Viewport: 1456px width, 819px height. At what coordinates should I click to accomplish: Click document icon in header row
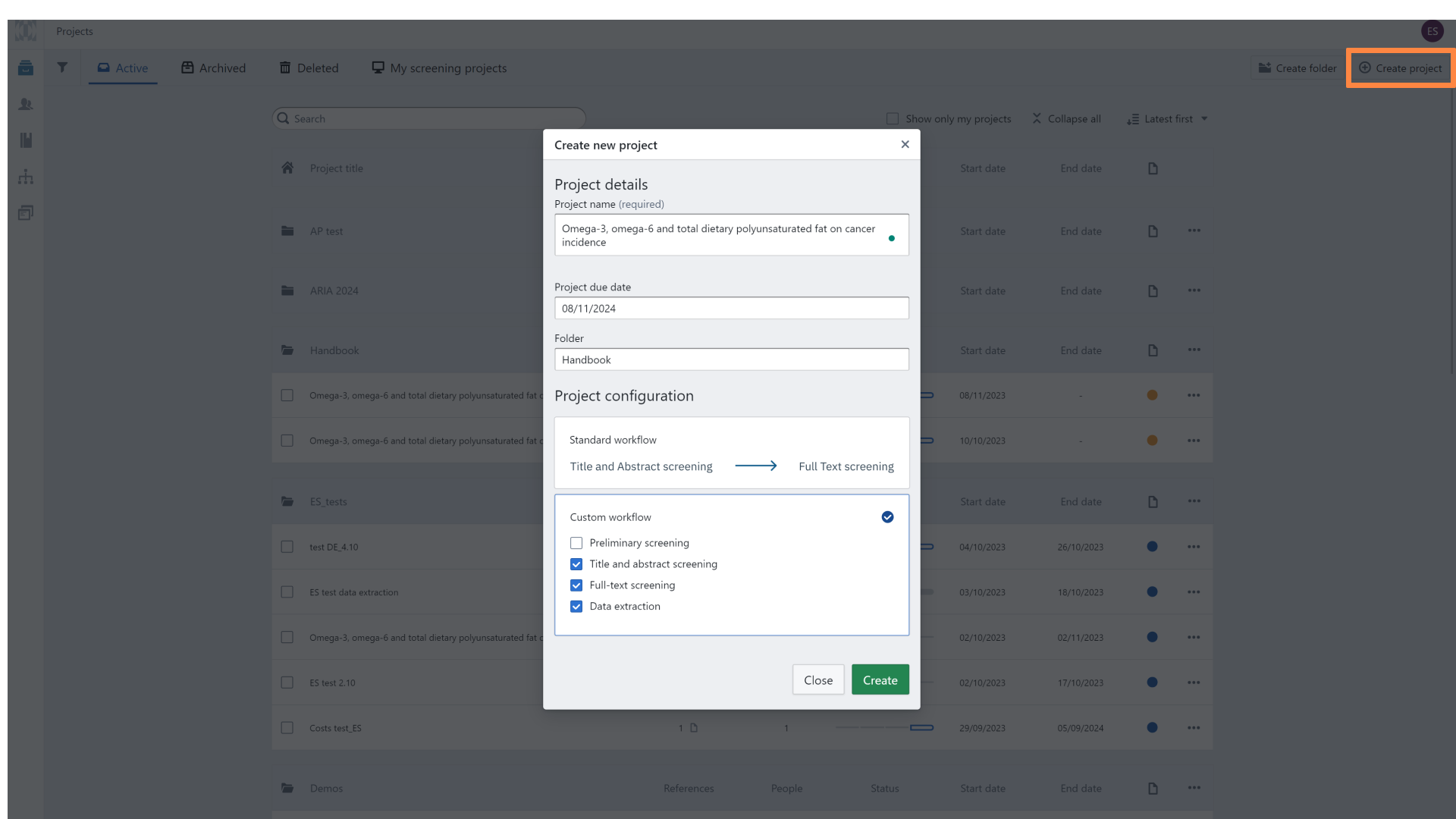(x=1153, y=168)
